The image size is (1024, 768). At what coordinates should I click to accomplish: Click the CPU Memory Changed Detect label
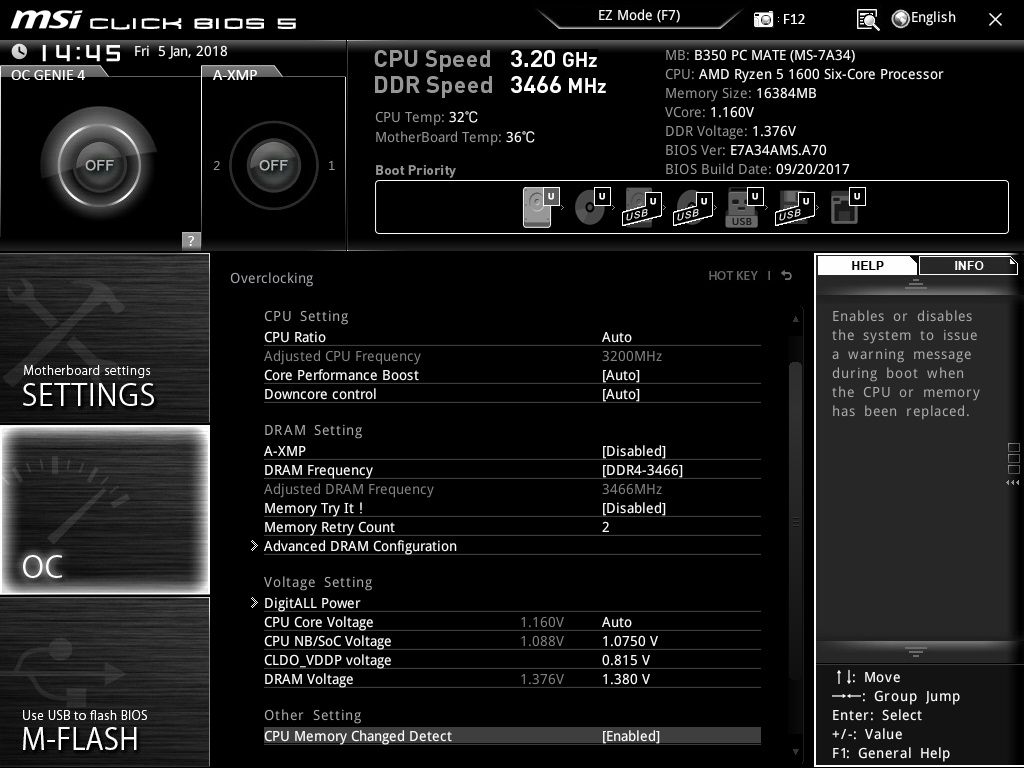coord(358,736)
